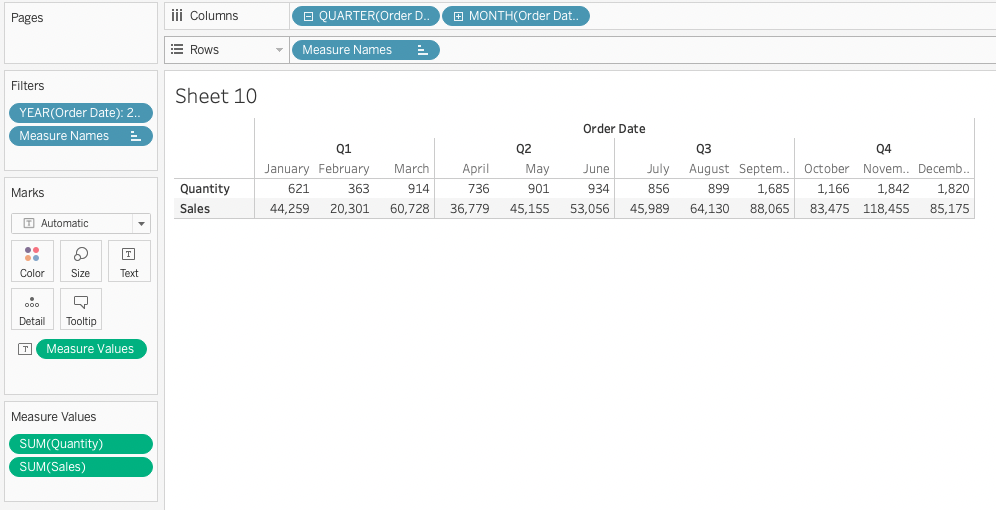Click the Columns shelf icon
This screenshot has width=996, height=510.
pyautogui.click(x=177, y=16)
